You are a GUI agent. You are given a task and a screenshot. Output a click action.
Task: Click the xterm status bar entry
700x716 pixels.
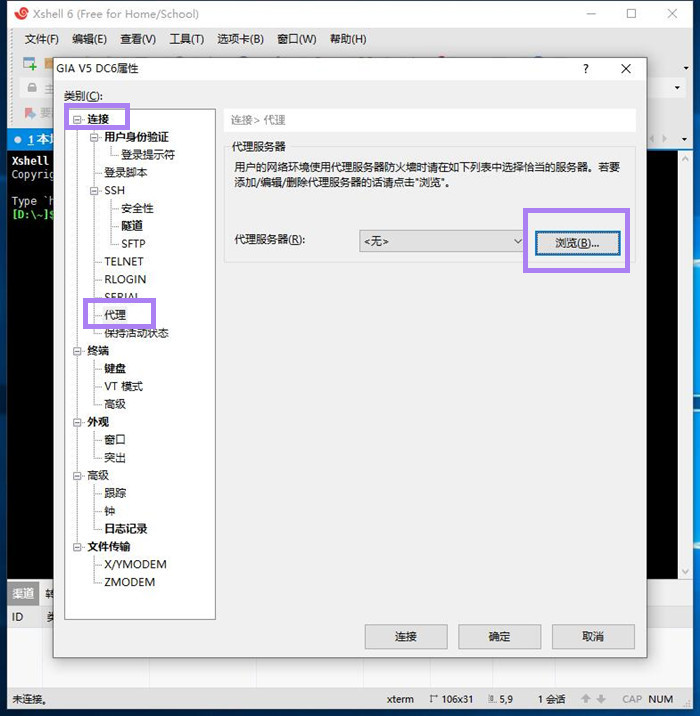(x=400, y=699)
